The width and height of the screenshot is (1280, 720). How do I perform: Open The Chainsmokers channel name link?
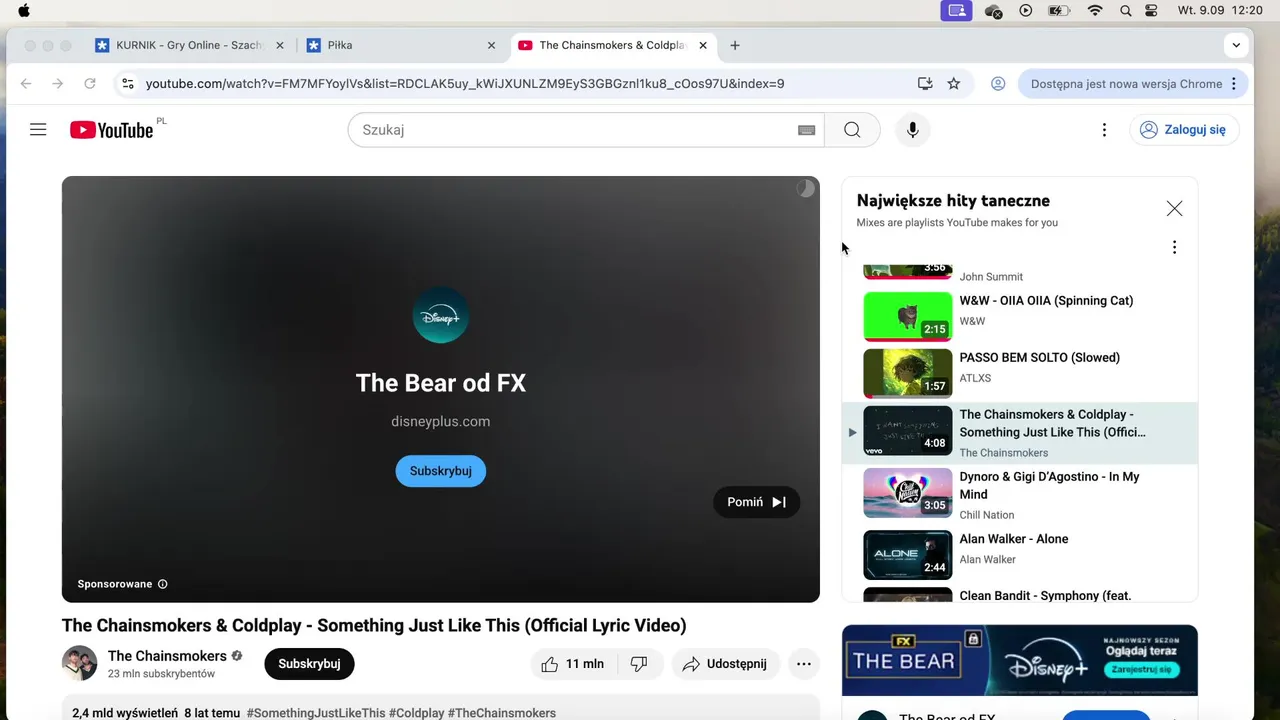click(167, 656)
